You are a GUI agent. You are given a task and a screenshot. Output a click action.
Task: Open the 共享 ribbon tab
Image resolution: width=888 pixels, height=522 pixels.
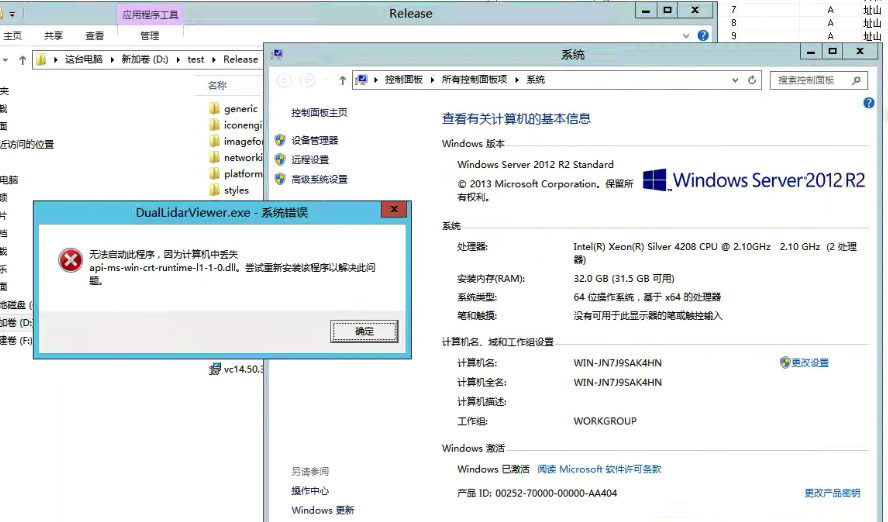pyautogui.click(x=53, y=36)
